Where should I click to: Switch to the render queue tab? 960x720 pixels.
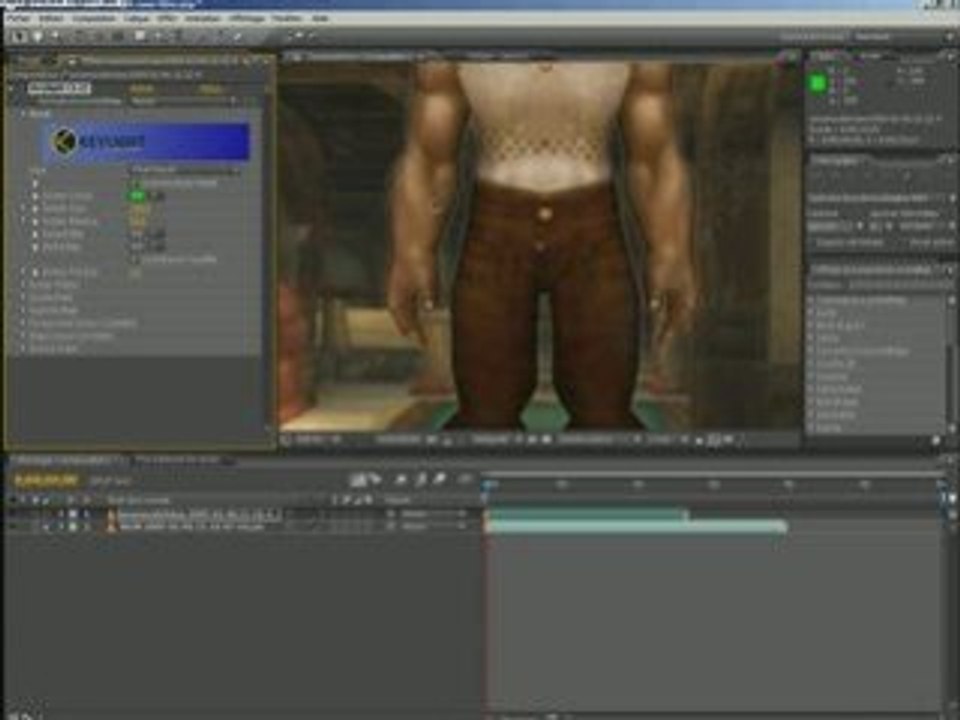(176, 459)
